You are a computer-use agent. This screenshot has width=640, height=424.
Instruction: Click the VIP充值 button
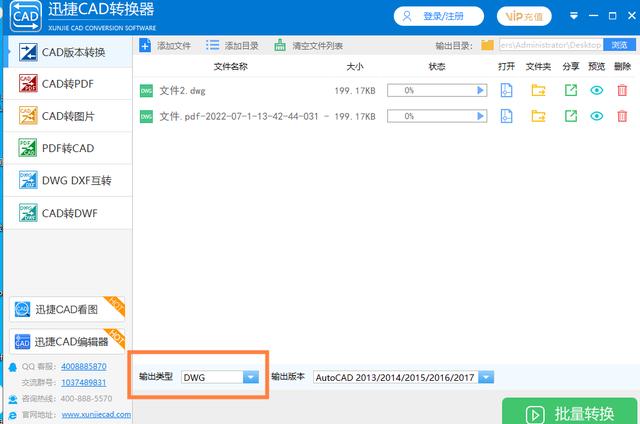click(x=524, y=16)
